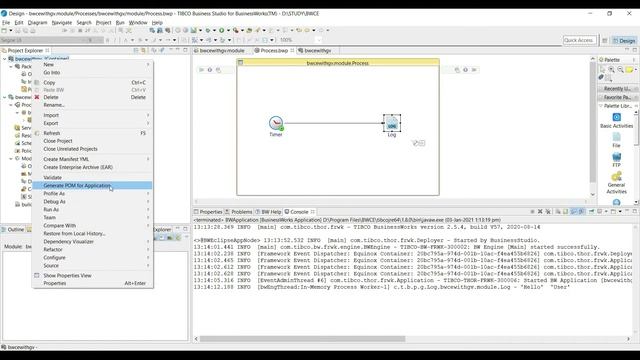
Task: Click the Quick Access search field
Action: (579, 40)
